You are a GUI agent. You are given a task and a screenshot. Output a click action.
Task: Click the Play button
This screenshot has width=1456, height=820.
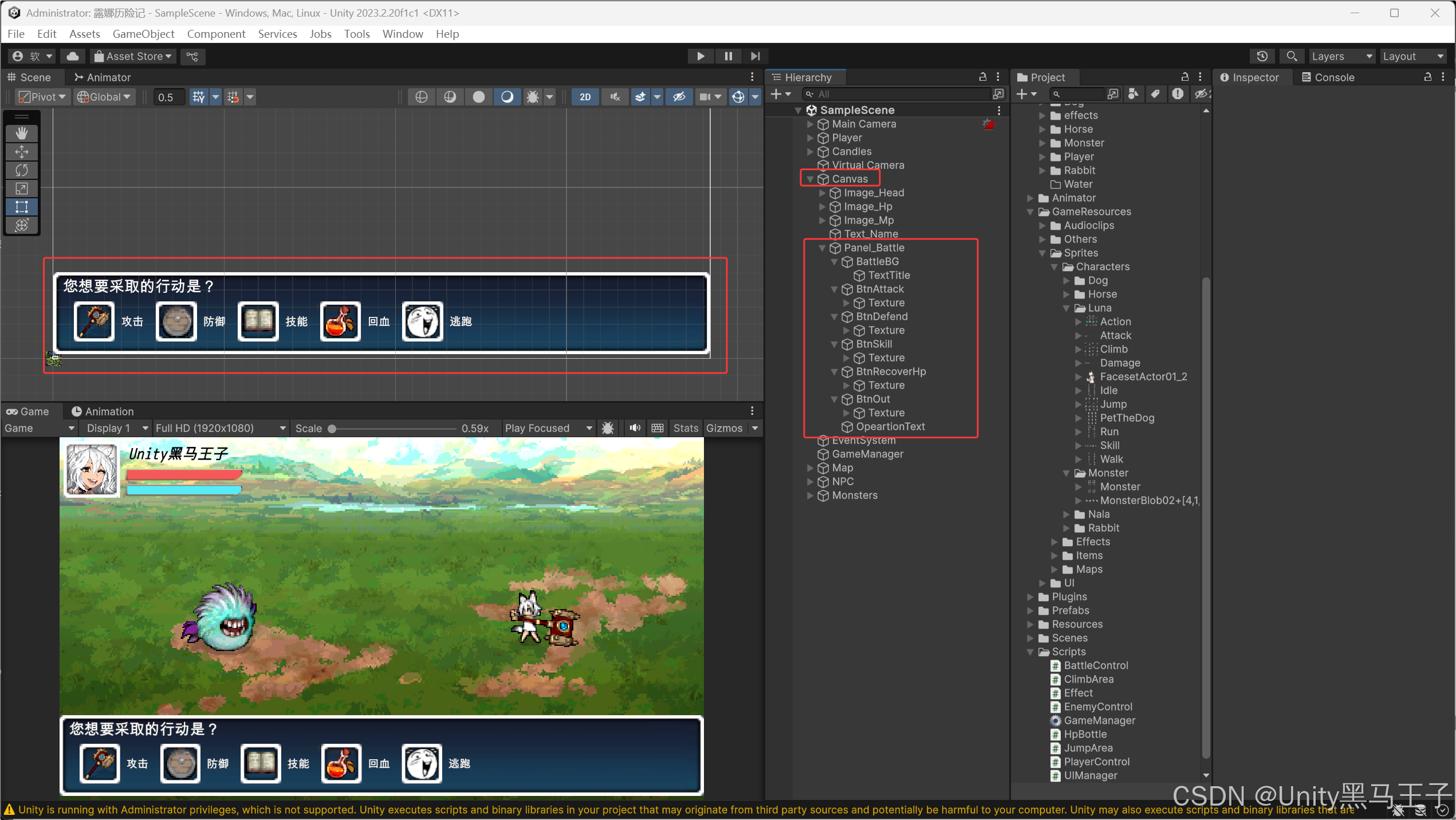(x=700, y=56)
